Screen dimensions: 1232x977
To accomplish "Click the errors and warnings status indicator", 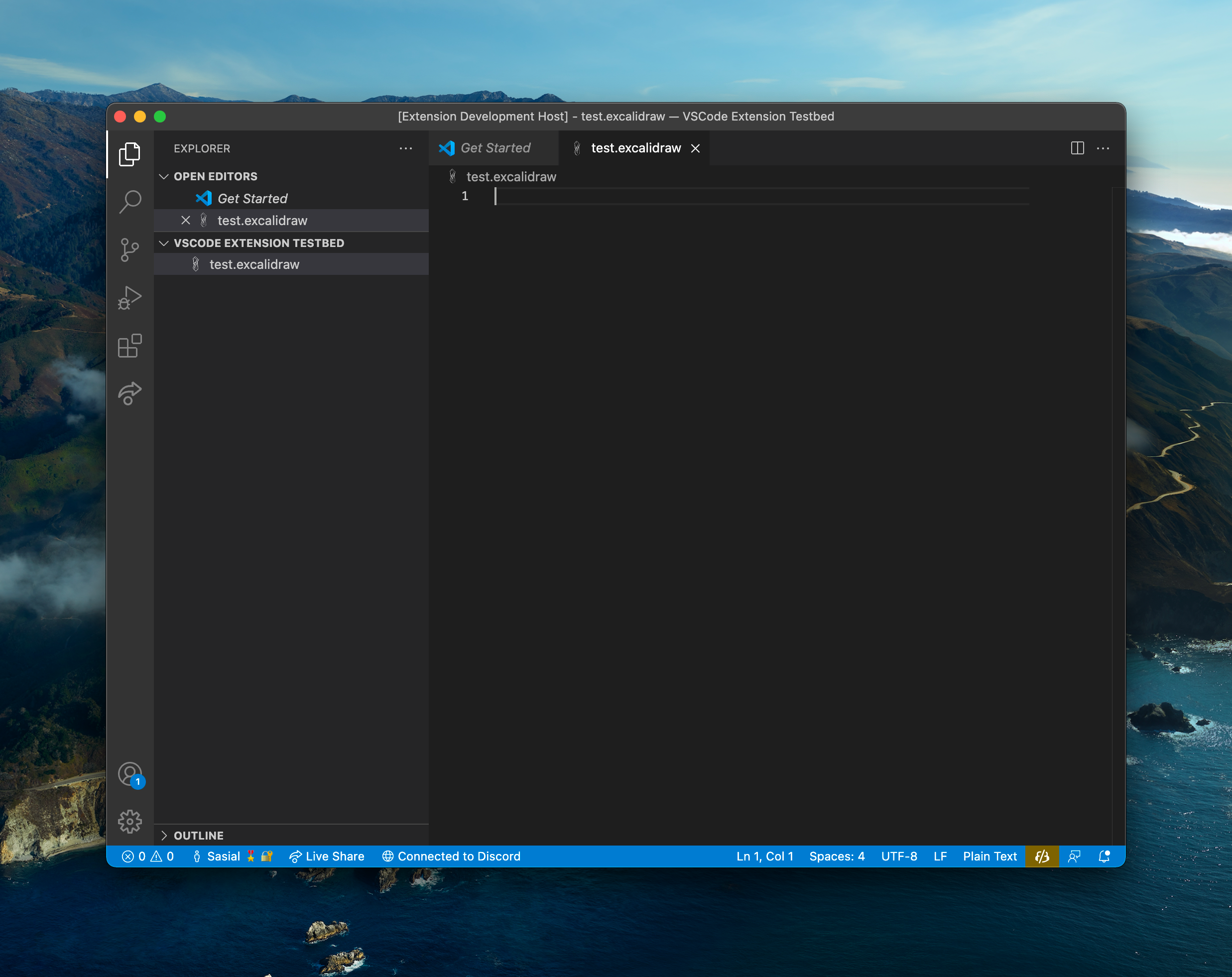I will (147, 856).
